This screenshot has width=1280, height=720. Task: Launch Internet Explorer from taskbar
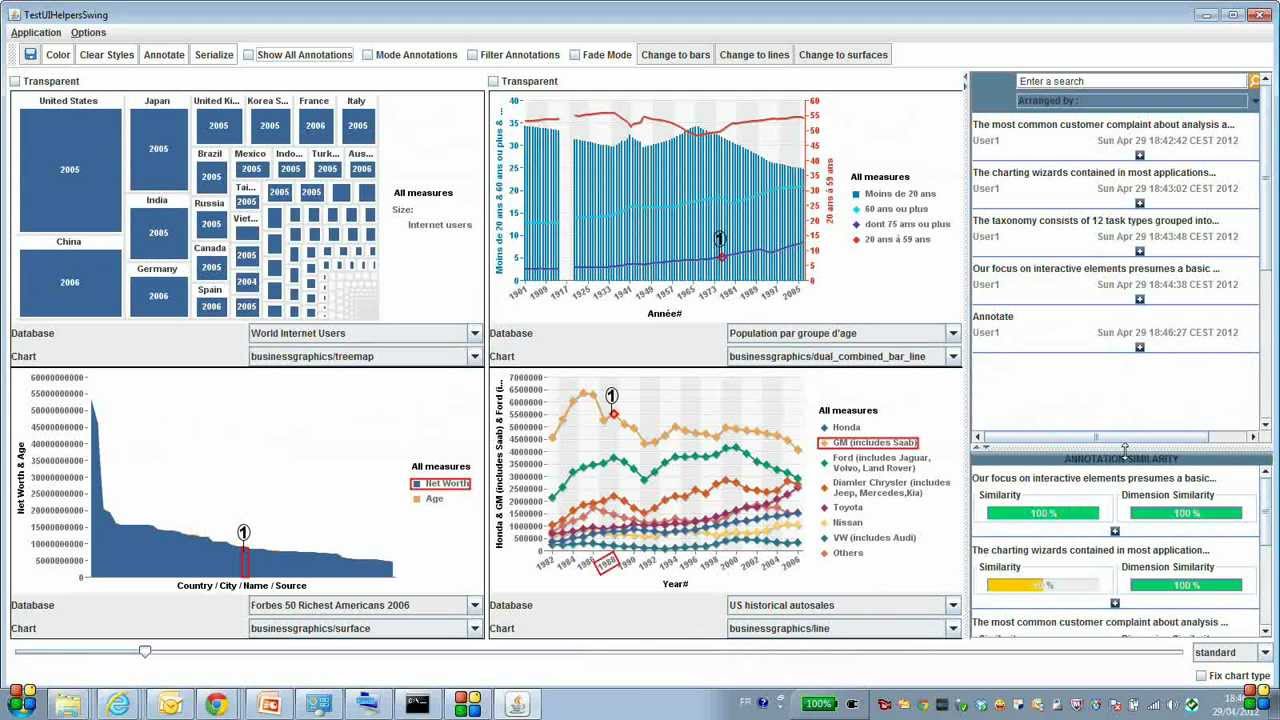tap(118, 704)
